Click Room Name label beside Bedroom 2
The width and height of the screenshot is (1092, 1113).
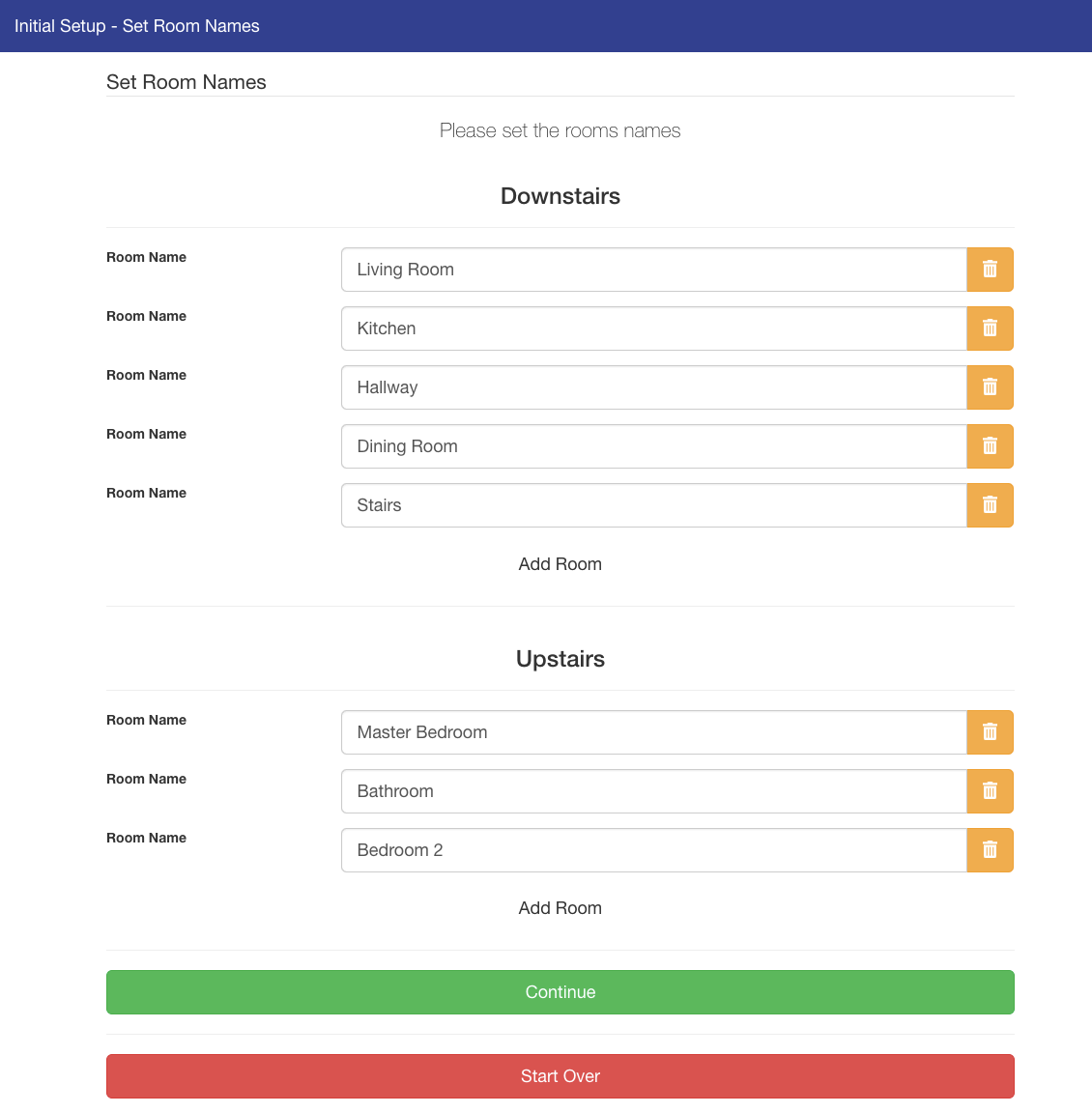tap(146, 838)
